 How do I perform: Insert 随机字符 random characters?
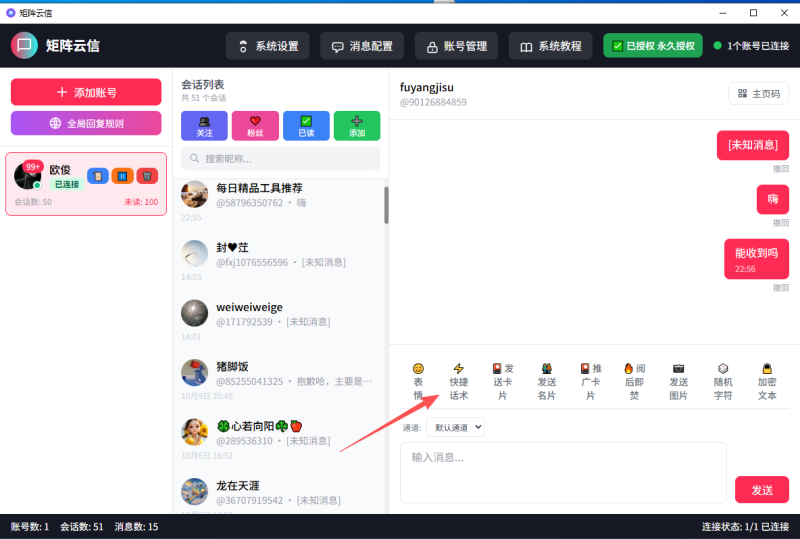[x=723, y=381]
